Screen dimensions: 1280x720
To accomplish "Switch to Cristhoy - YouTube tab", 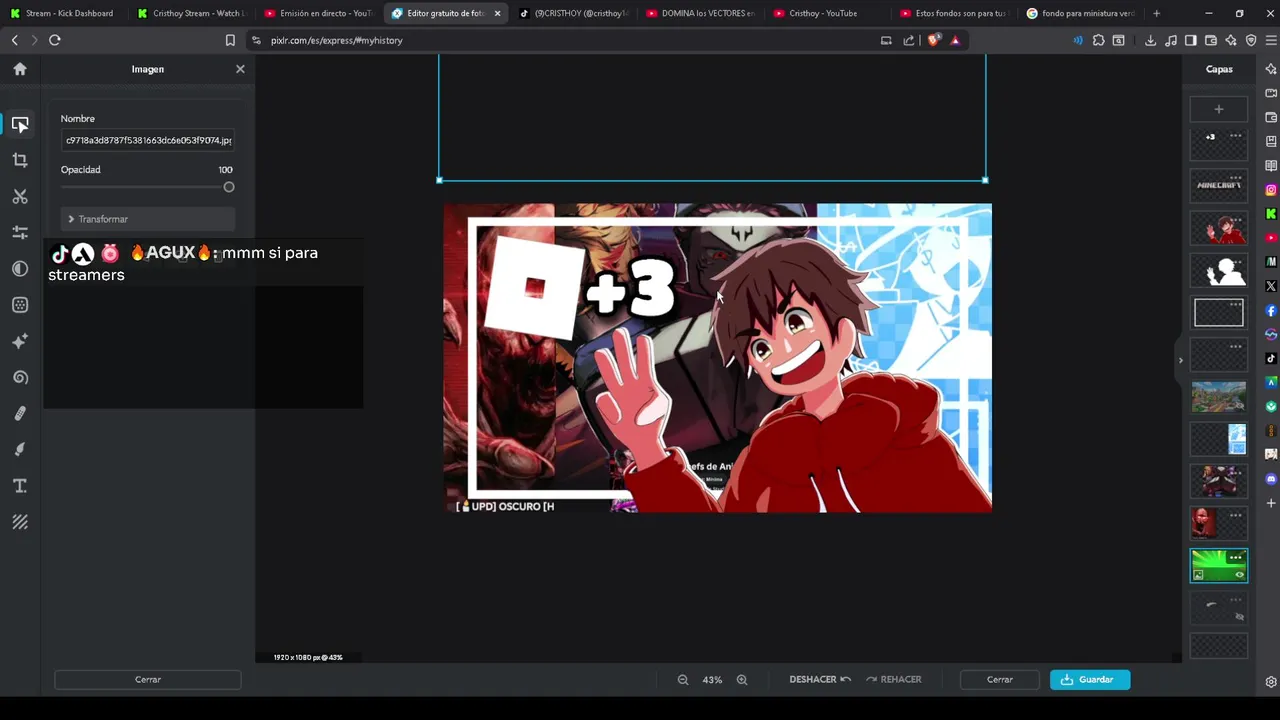I will [x=827, y=13].
